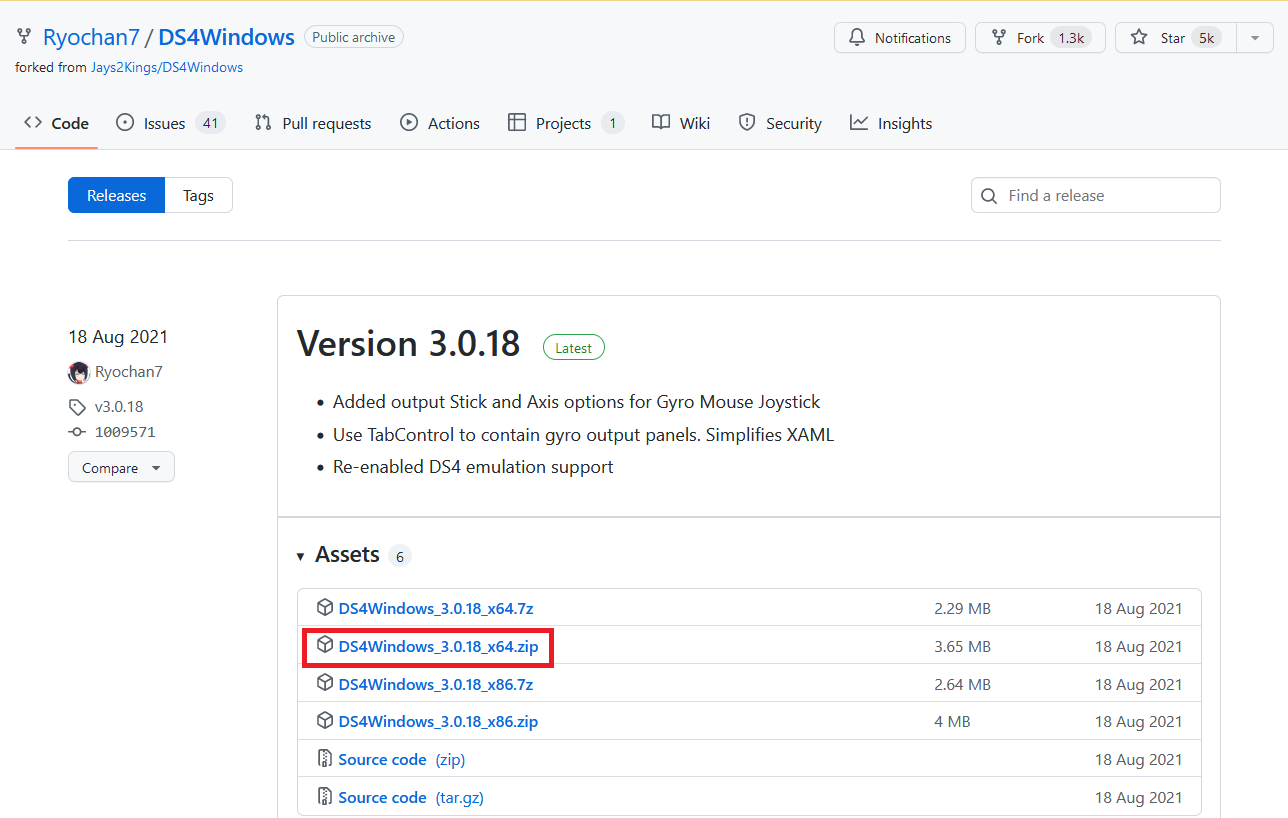
Task: Click the Issues tab circle icon
Action: 125,123
